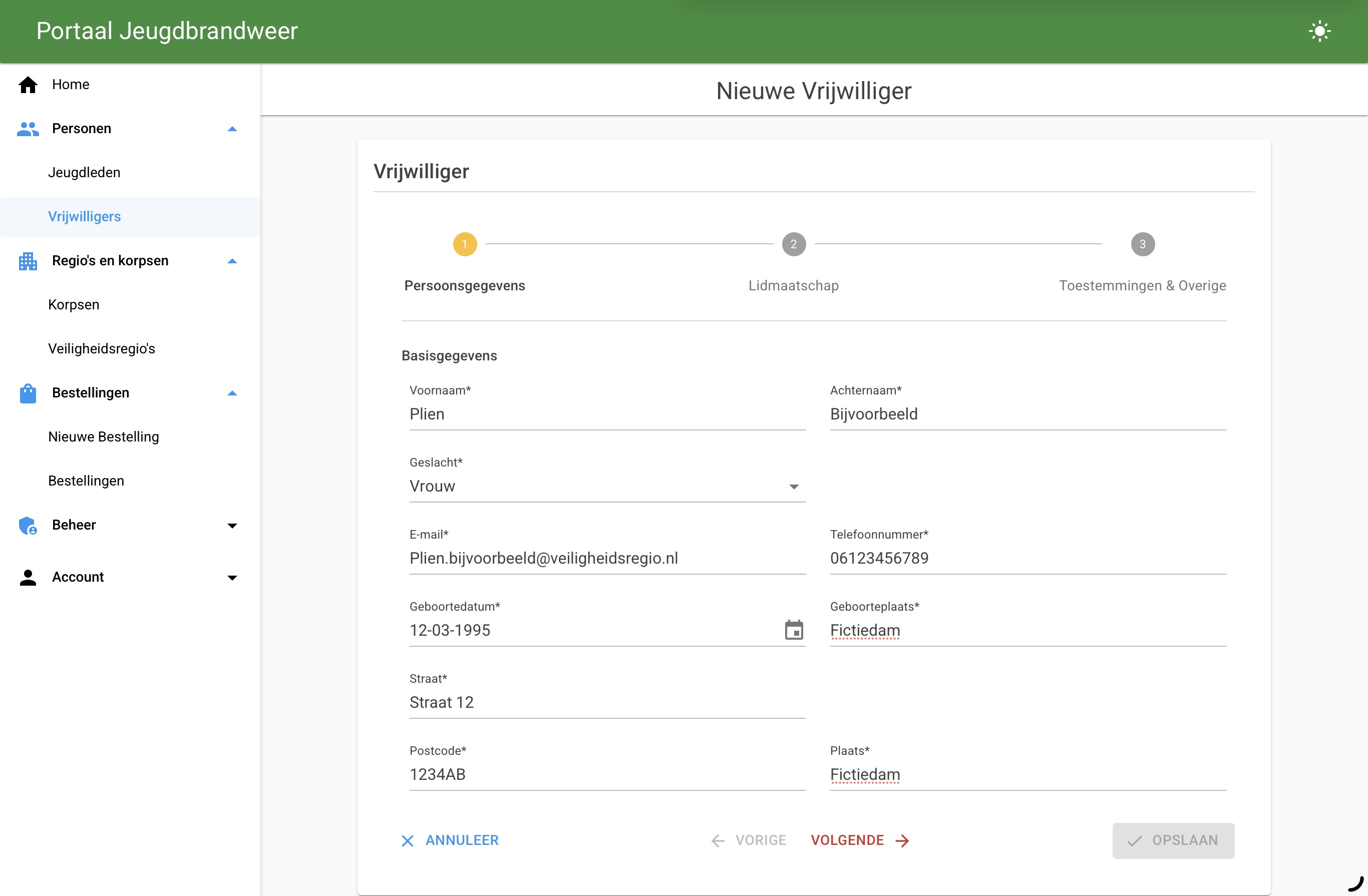This screenshot has width=1368, height=896.
Task: Click the Geboorteplaats field
Action: [x=1028, y=631]
